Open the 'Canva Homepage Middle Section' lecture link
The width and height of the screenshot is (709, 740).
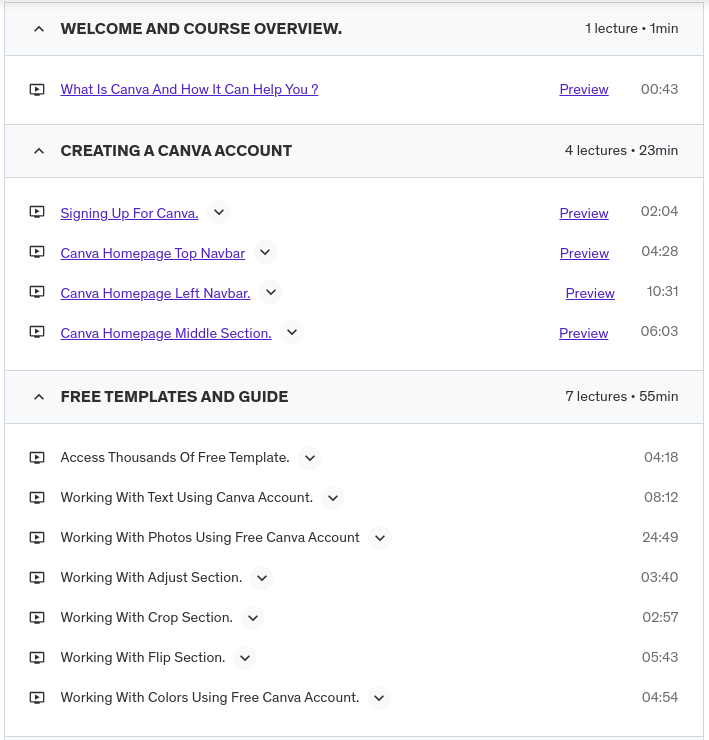[x=166, y=333]
